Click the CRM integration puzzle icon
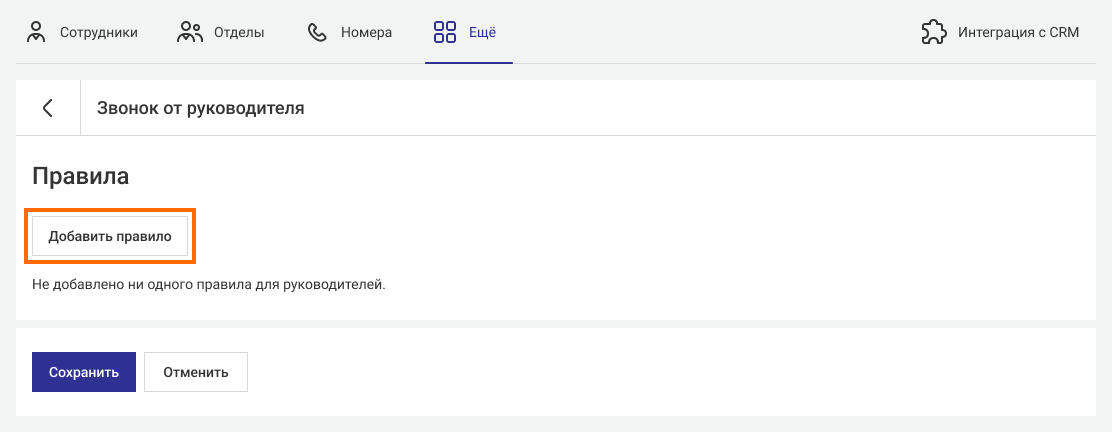 (933, 32)
